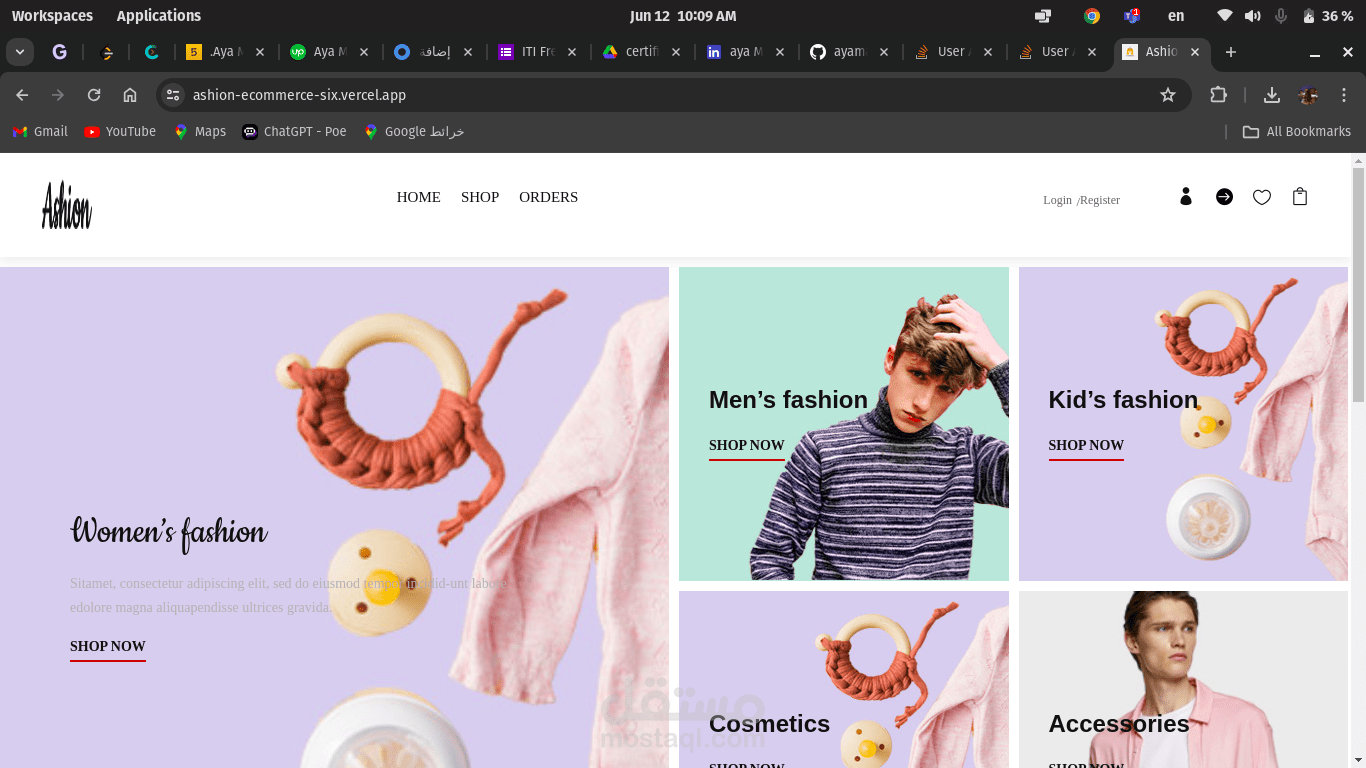Image resolution: width=1366 pixels, height=768 pixels.
Task: Go to HOME in the site navigation
Action: [x=419, y=197]
